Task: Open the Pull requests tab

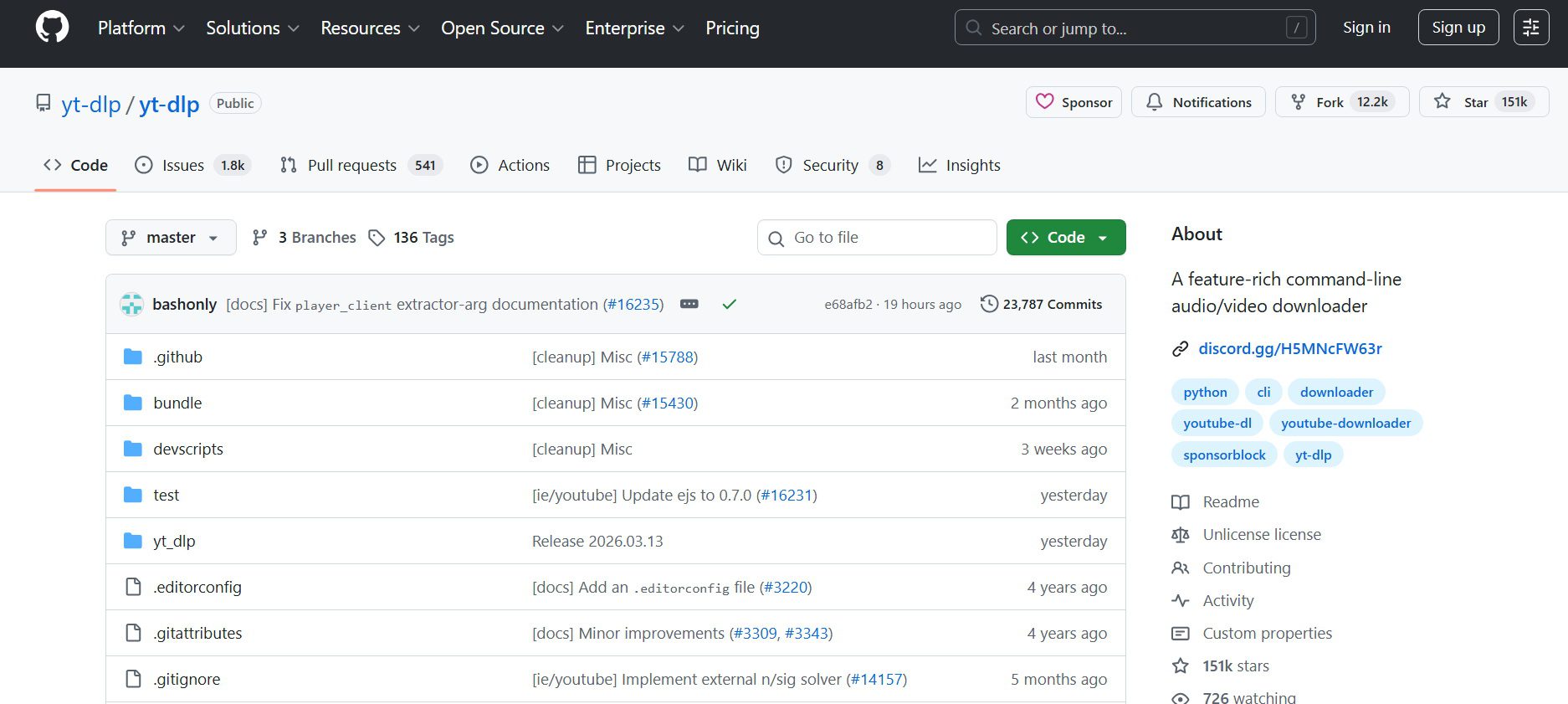Action: 360,165
